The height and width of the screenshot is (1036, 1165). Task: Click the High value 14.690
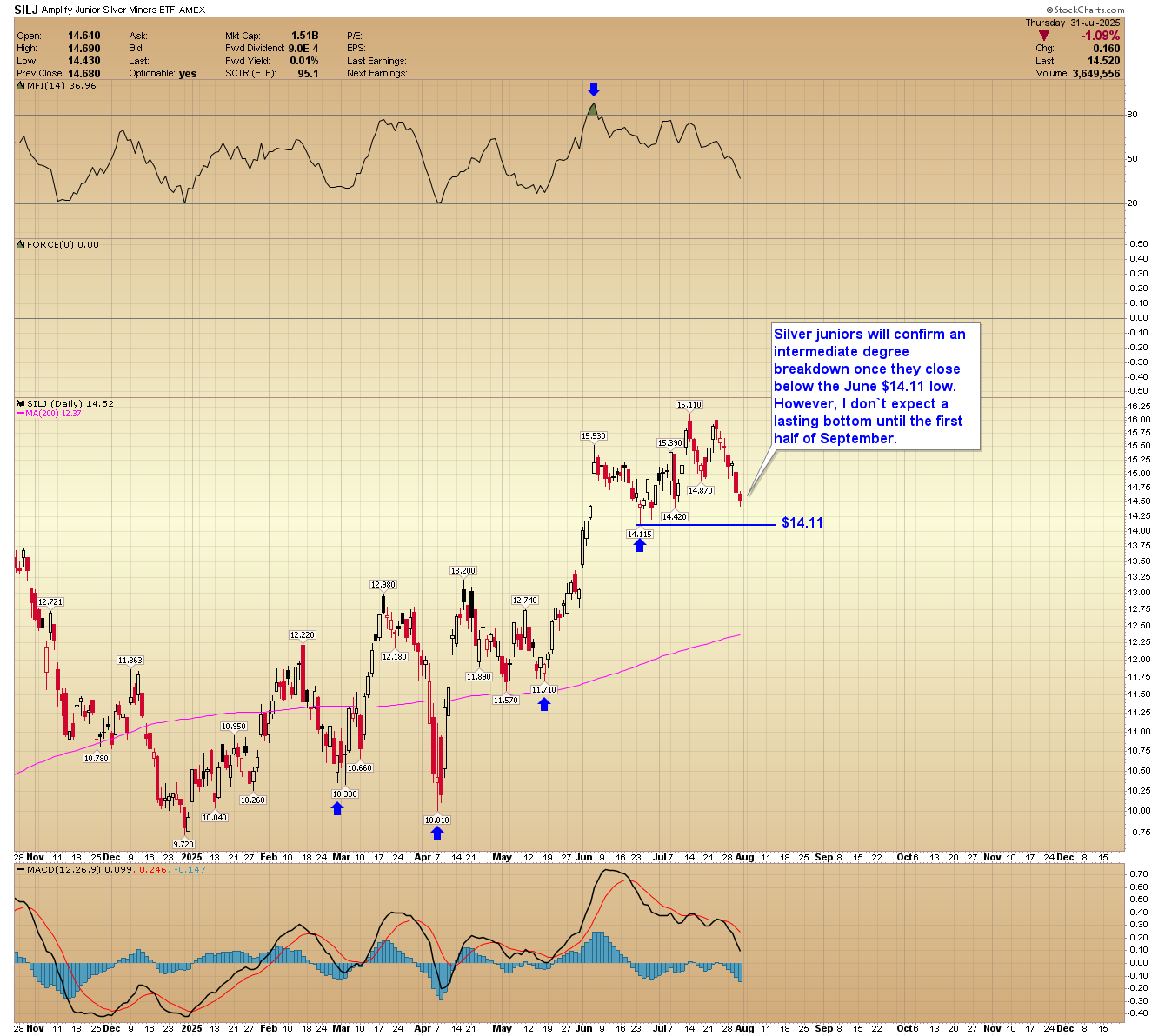tap(84, 49)
